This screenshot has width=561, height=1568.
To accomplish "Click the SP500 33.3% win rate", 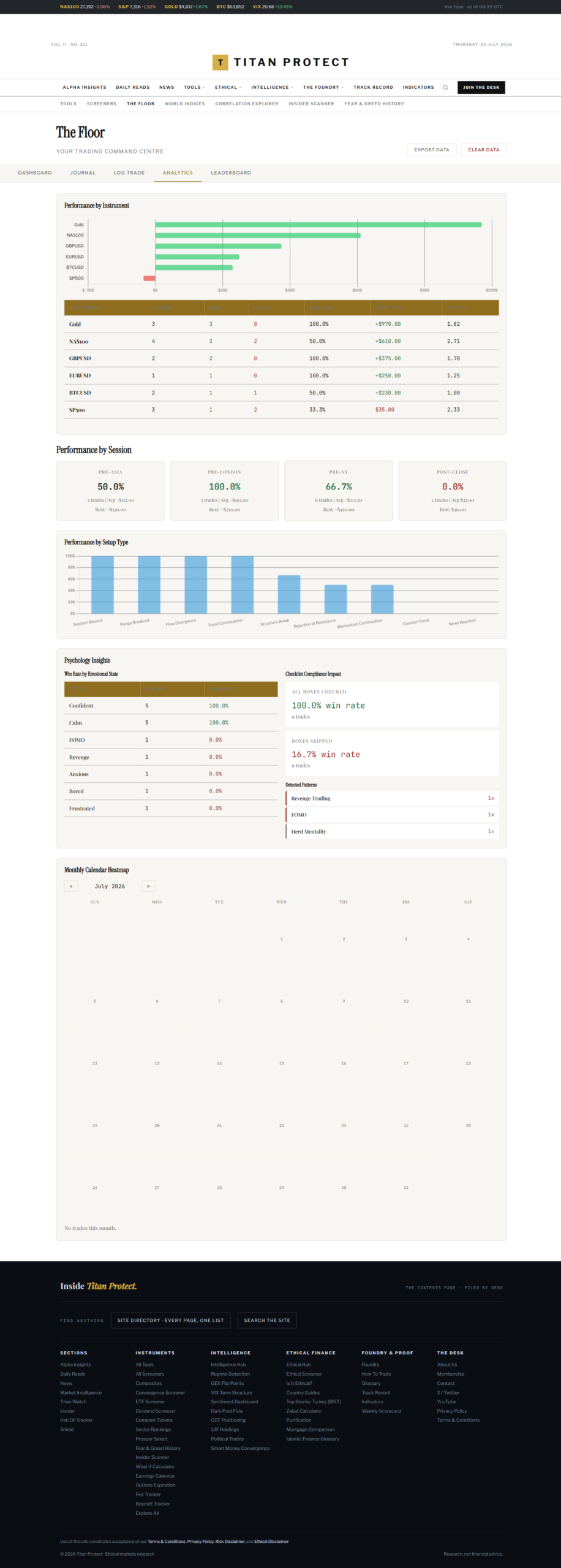I will pos(317,410).
